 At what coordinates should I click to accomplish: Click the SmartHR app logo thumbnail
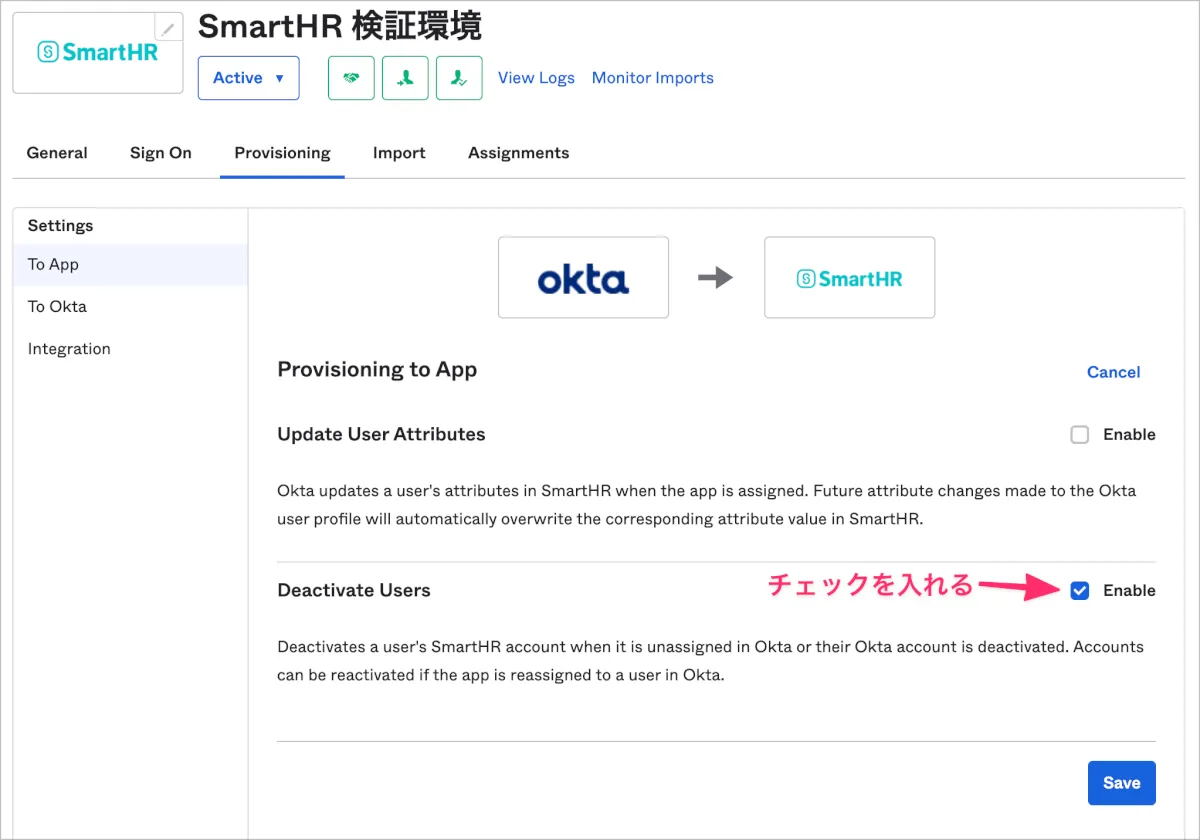click(97, 53)
